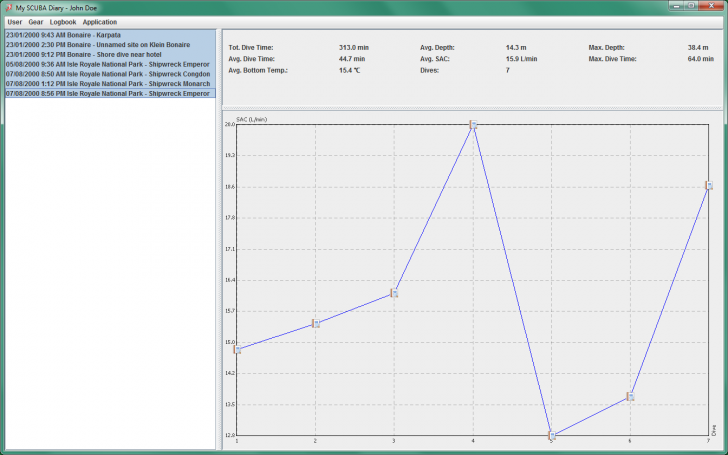
Task: Open the Gear menu
Action: point(36,21)
